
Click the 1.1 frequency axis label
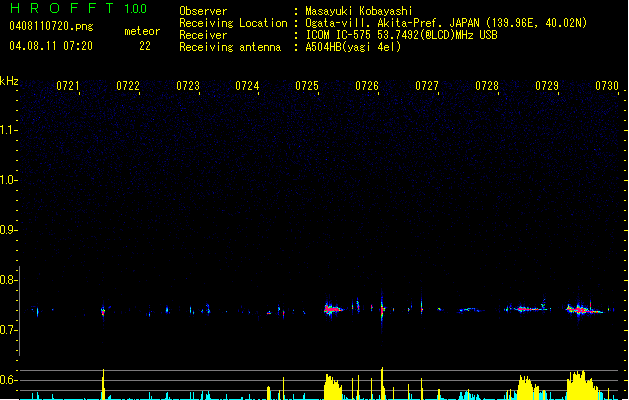8,130
